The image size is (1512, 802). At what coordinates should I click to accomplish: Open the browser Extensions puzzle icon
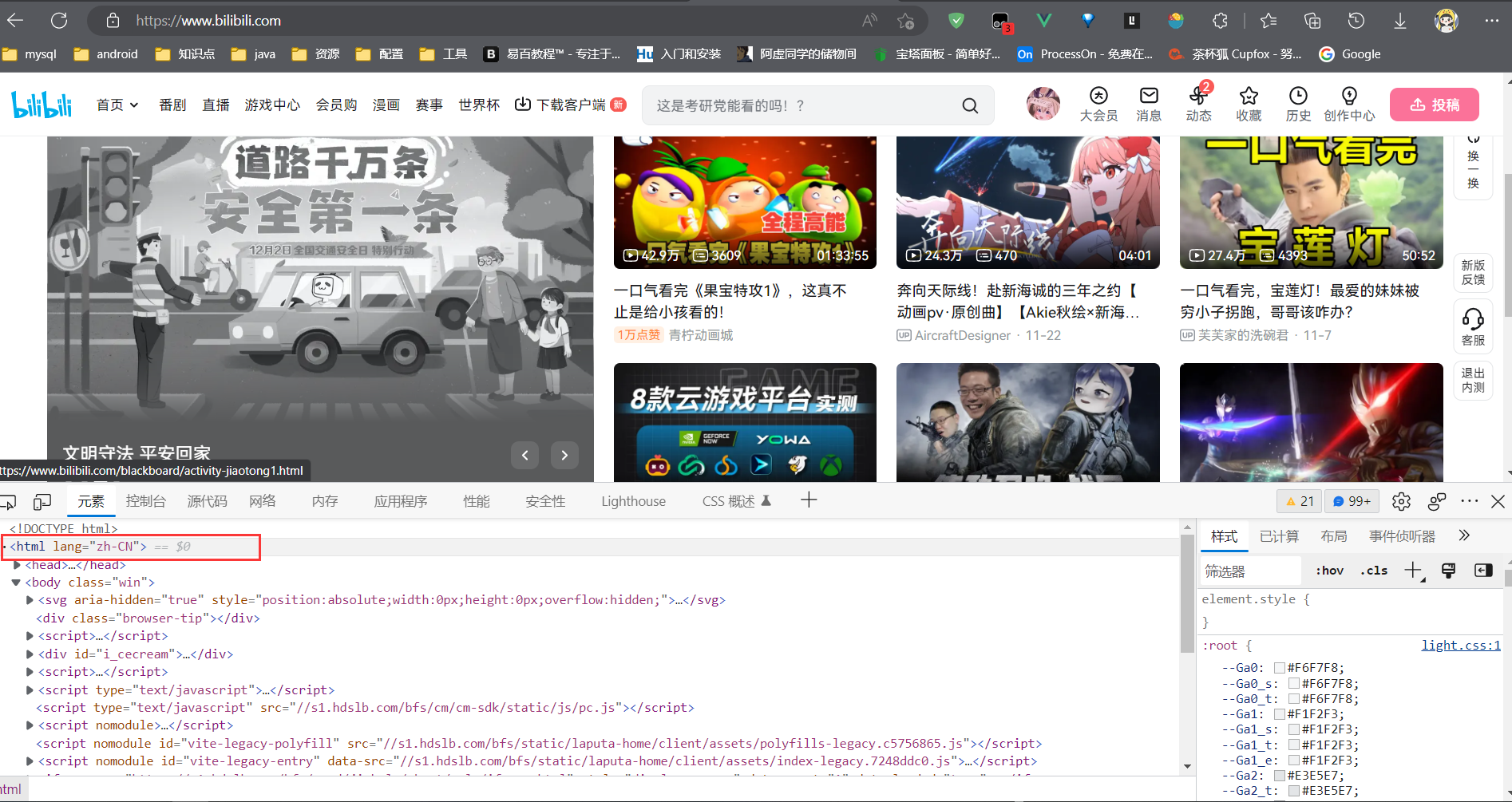click(1220, 21)
